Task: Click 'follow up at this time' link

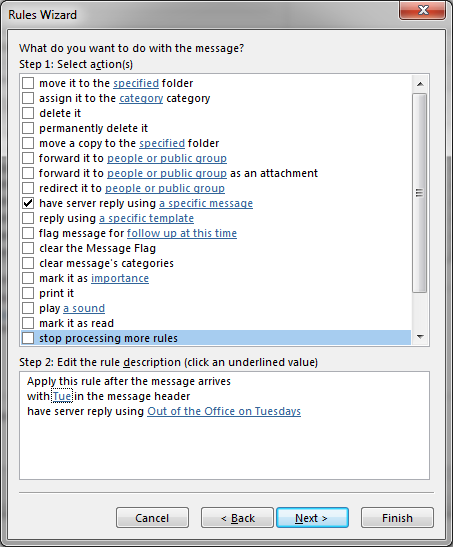Action: [182, 233]
